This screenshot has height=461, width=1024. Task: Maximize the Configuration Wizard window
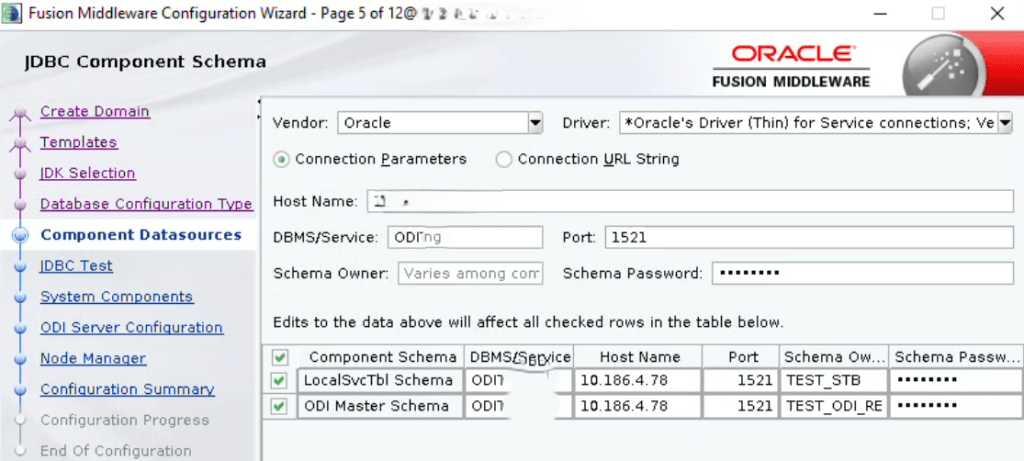point(937,14)
